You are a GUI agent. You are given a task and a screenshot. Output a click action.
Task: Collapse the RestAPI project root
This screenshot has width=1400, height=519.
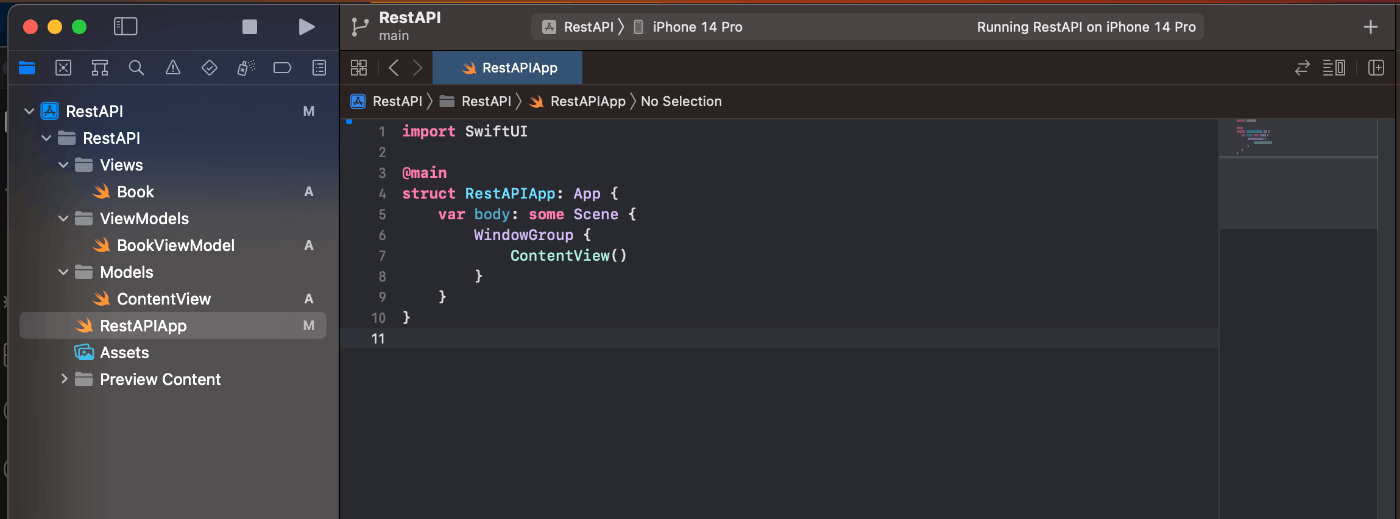[x=28, y=111]
